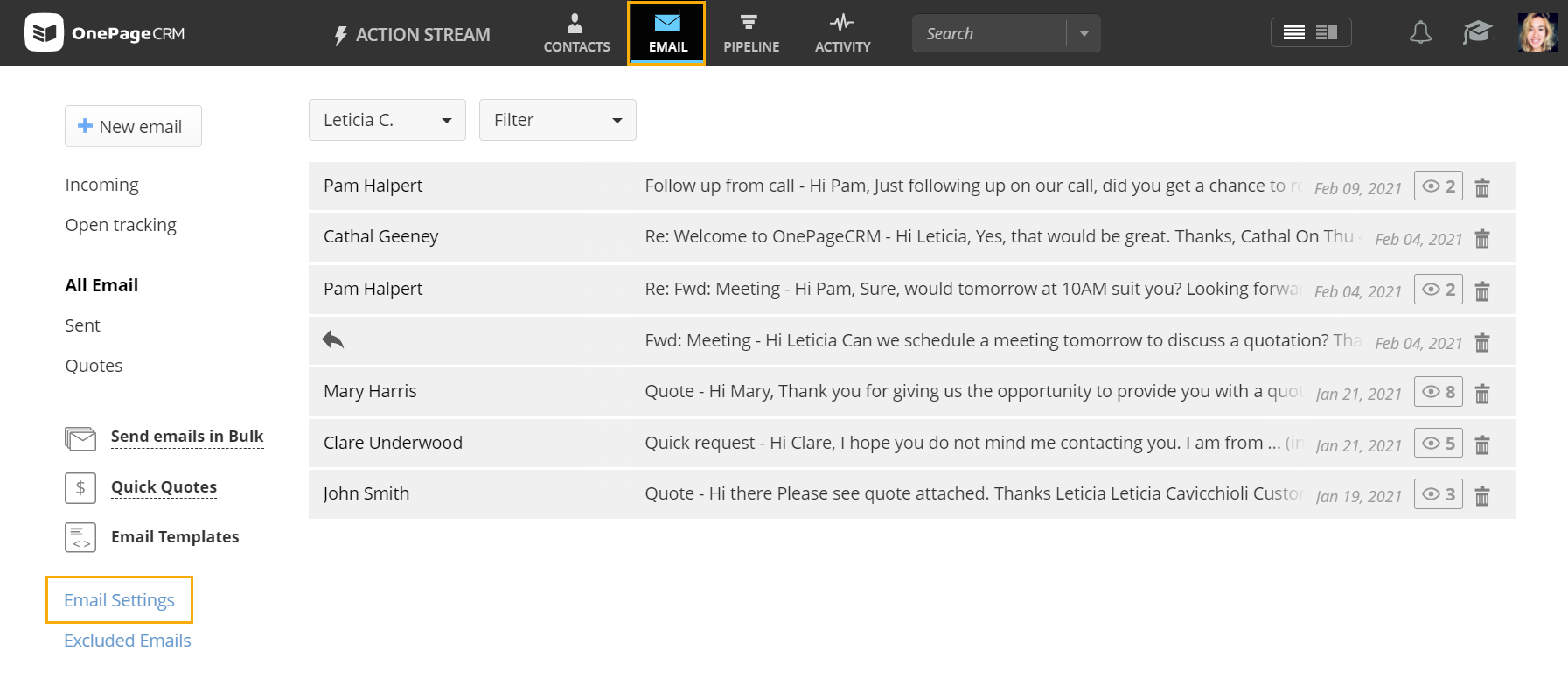
Task: Show the Sent emails folder
Action: click(82, 325)
